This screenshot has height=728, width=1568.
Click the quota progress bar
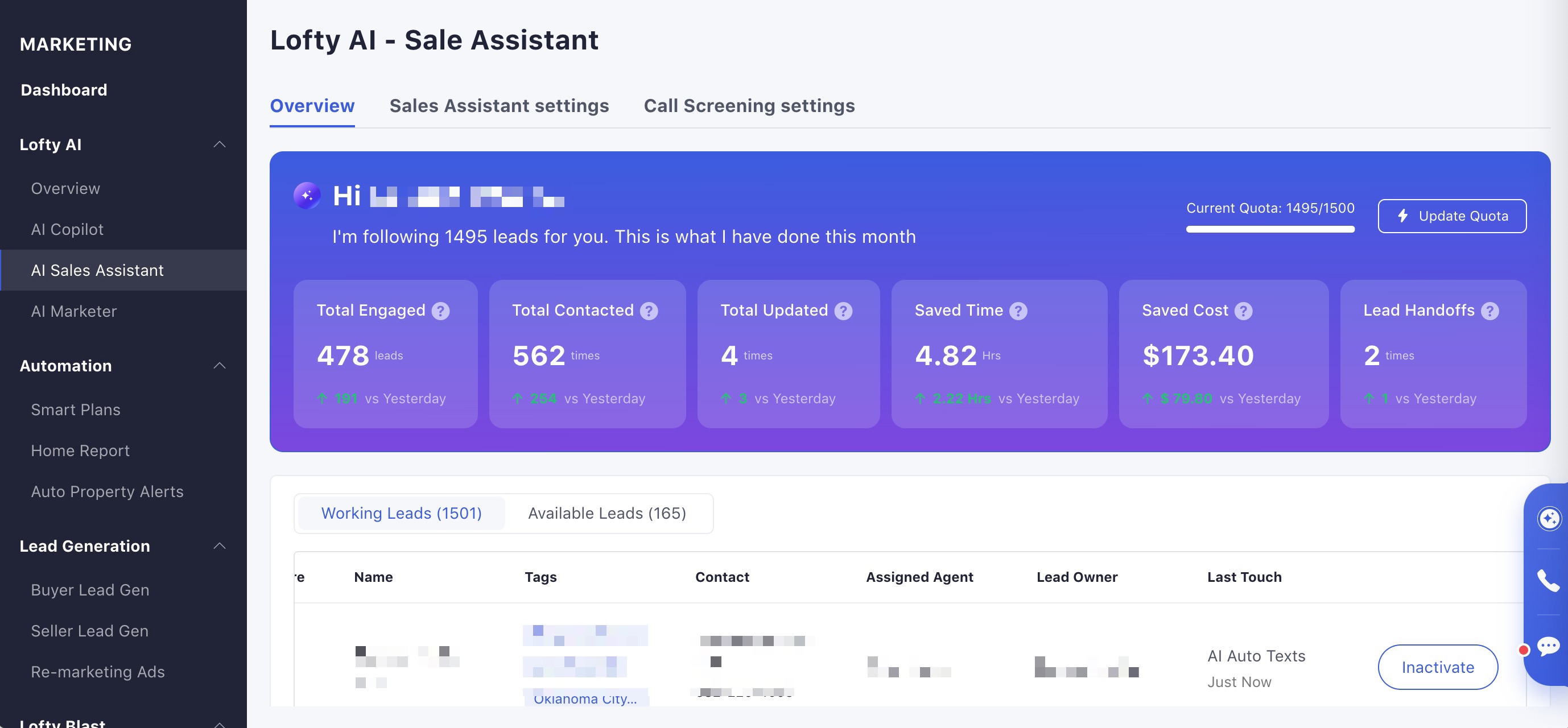click(x=1270, y=229)
